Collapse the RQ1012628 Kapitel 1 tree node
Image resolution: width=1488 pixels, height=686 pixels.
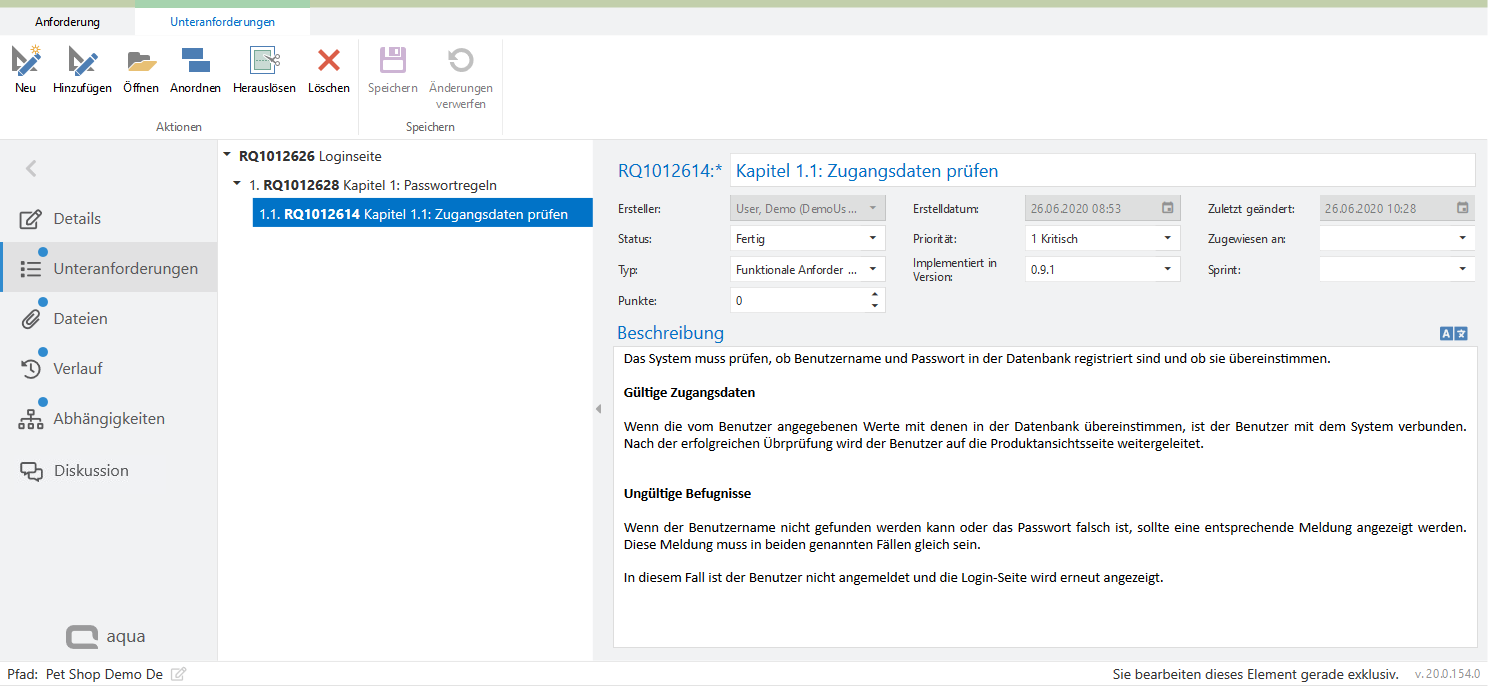coord(237,184)
